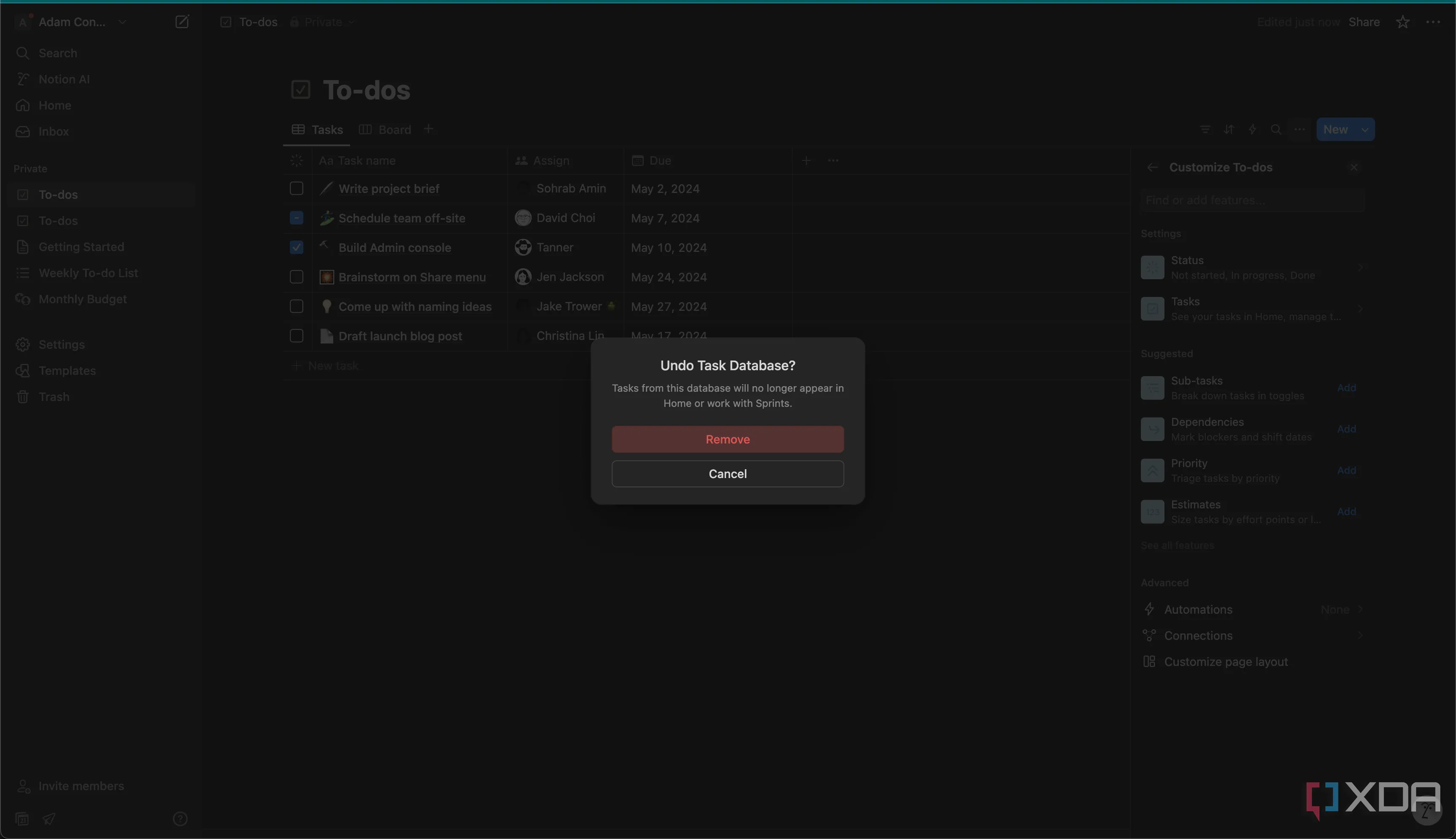Open column options three-dot icon
The height and width of the screenshot is (839, 1456).
(x=833, y=161)
